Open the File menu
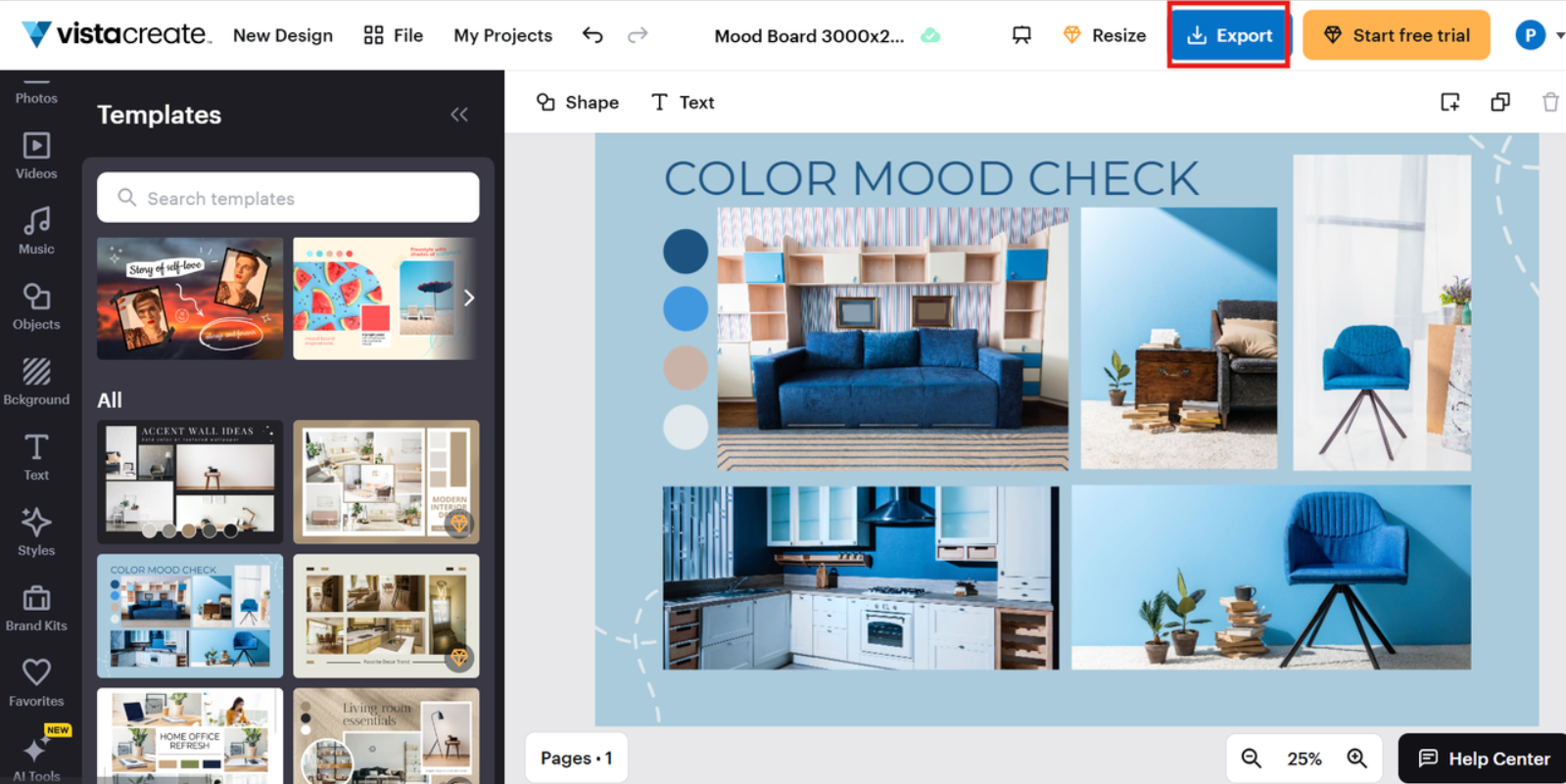Viewport: 1566px width, 784px height. pyautogui.click(x=393, y=35)
